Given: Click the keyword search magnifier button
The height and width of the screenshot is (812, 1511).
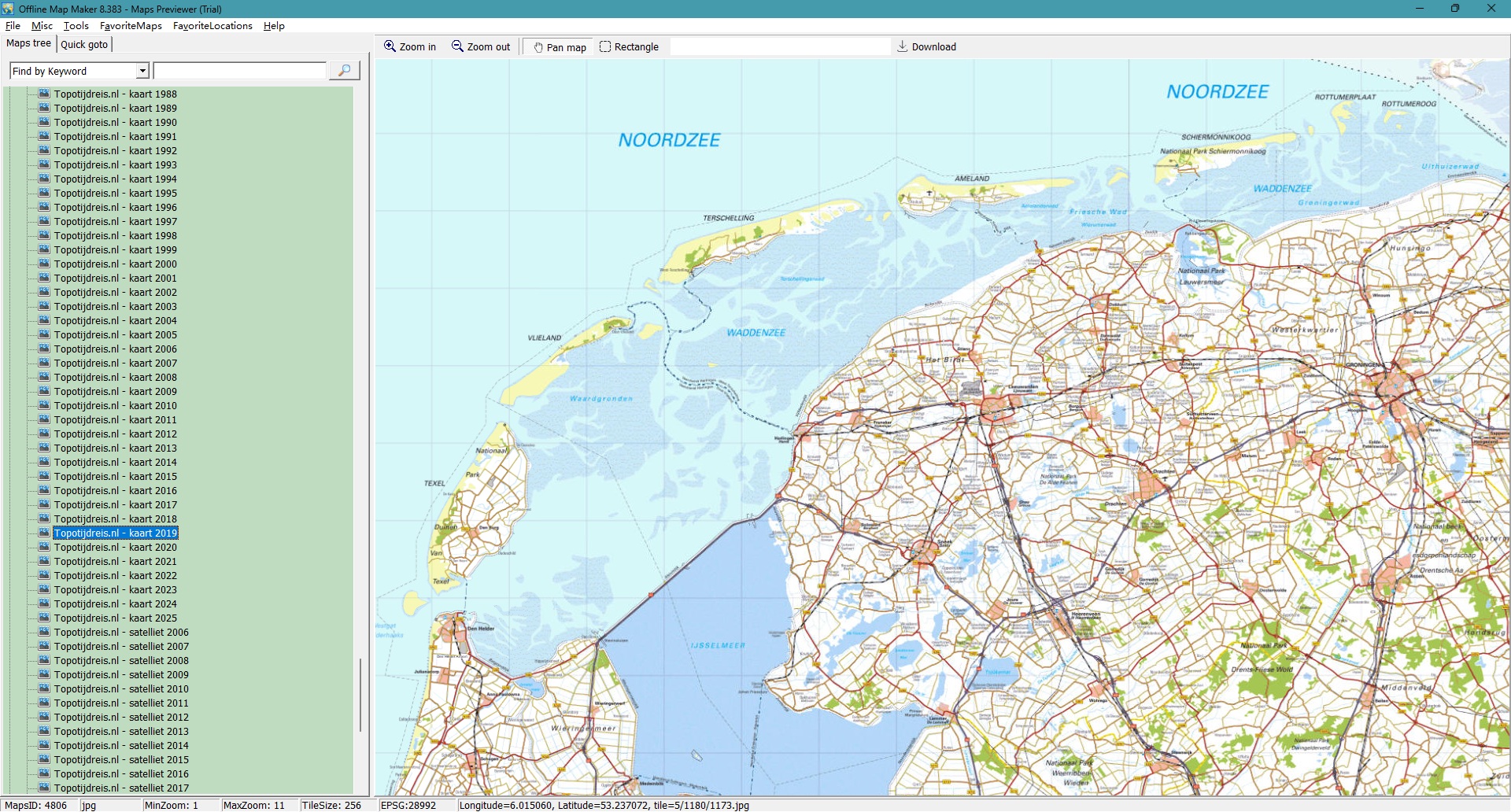Looking at the screenshot, I should tap(344, 71).
